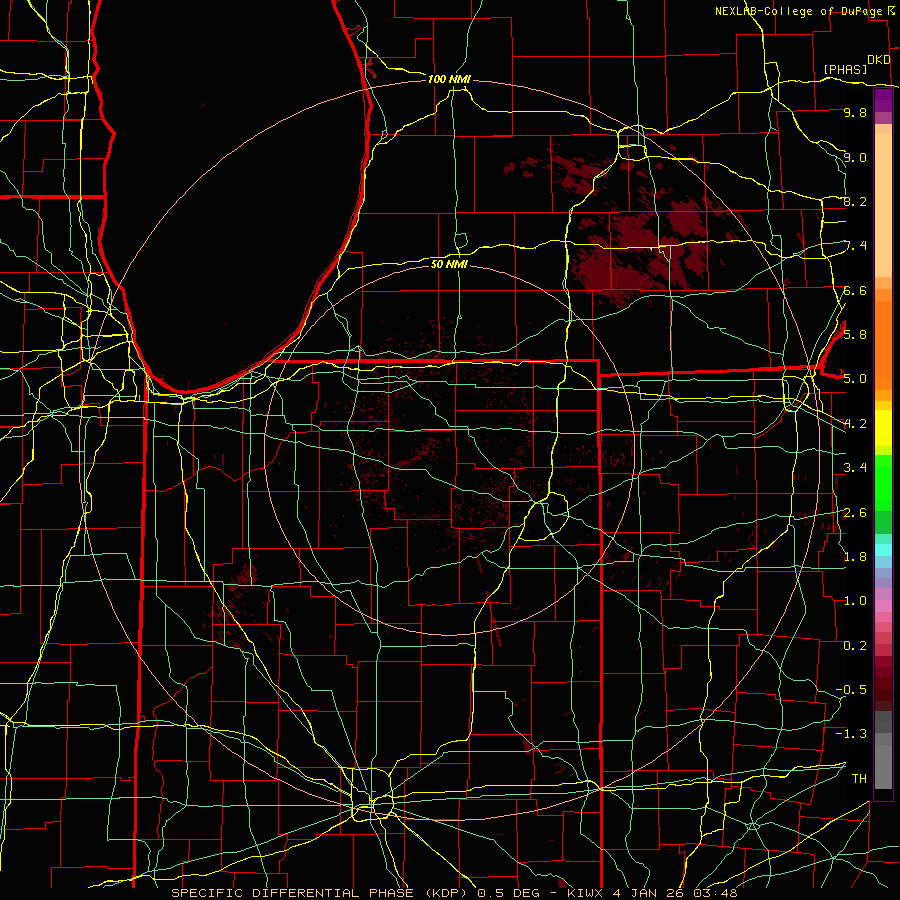Click the KIWX station identifier in the caption
This screenshot has height=900, width=900.
(x=585, y=893)
